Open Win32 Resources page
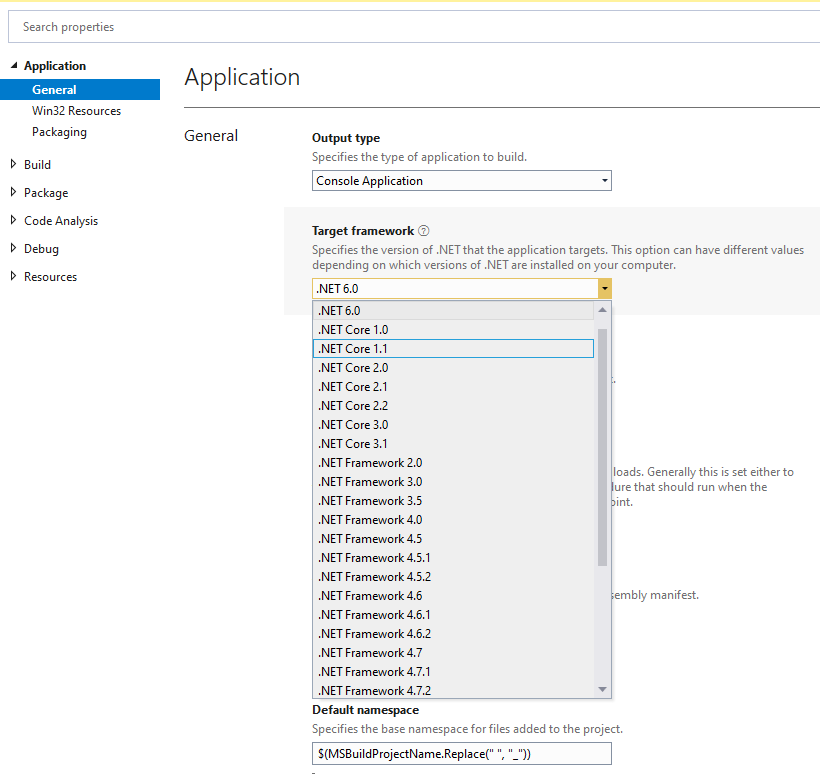Image resolution: width=820 pixels, height=774 pixels. (x=76, y=111)
